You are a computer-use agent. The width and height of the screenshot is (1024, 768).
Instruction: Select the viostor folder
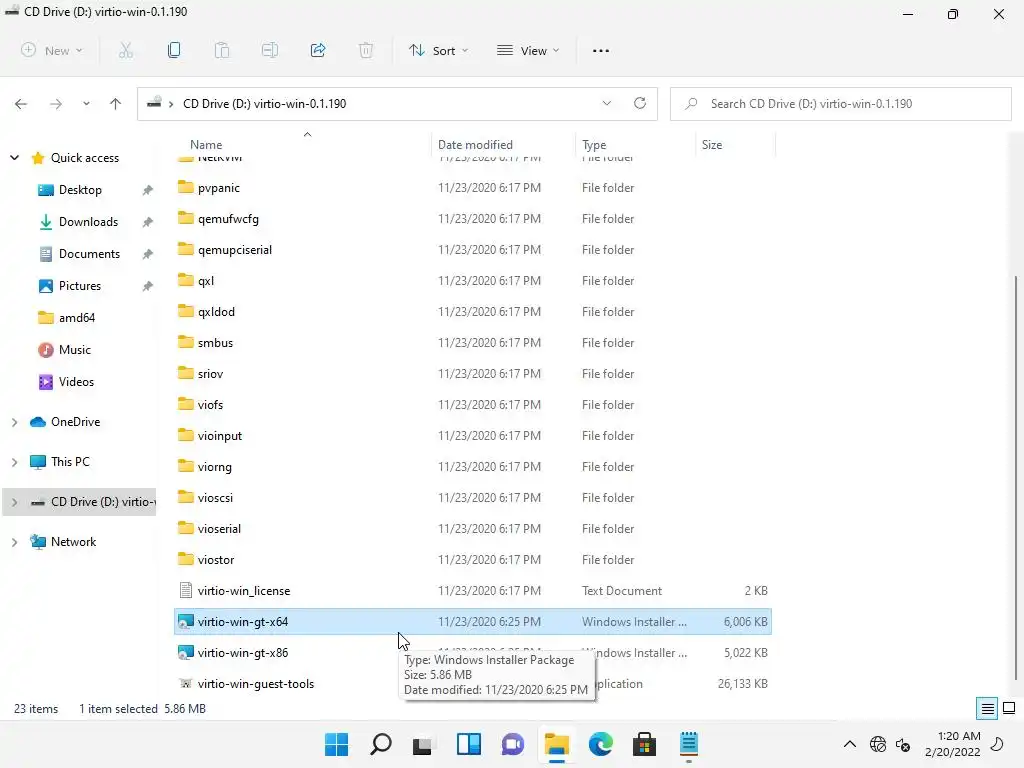tap(216, 560)
